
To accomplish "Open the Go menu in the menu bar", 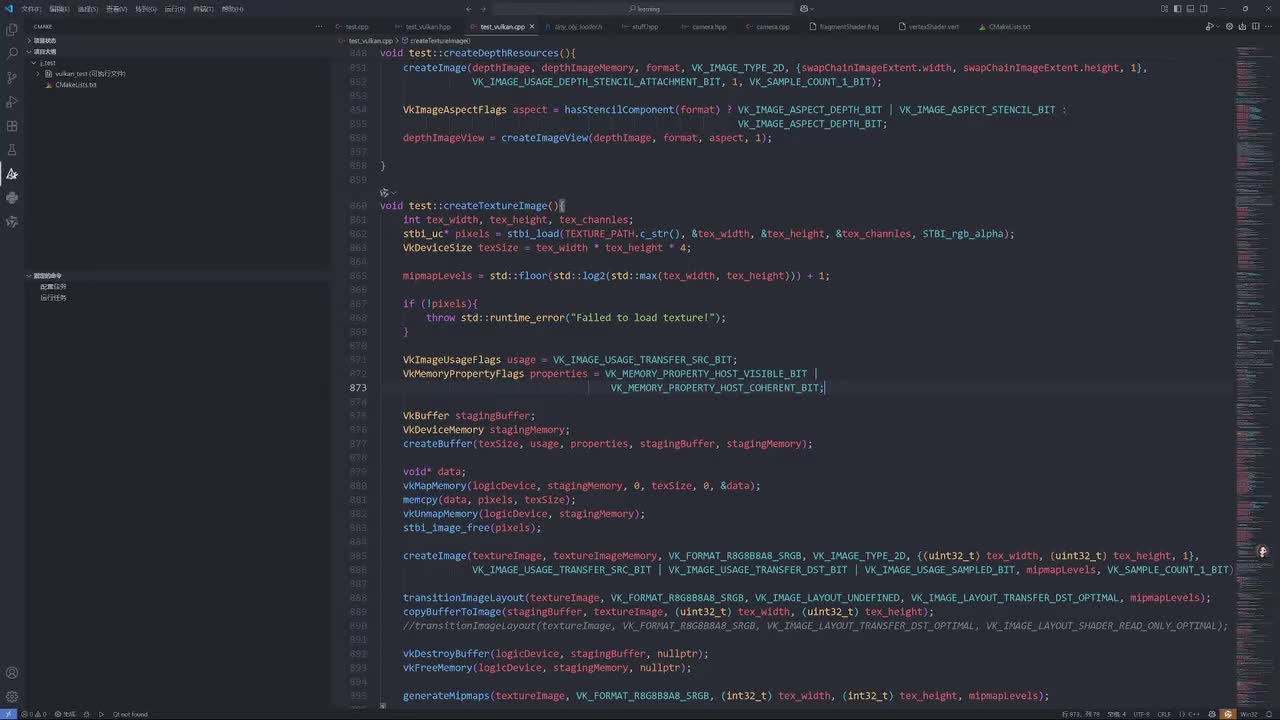I will 146,9.
